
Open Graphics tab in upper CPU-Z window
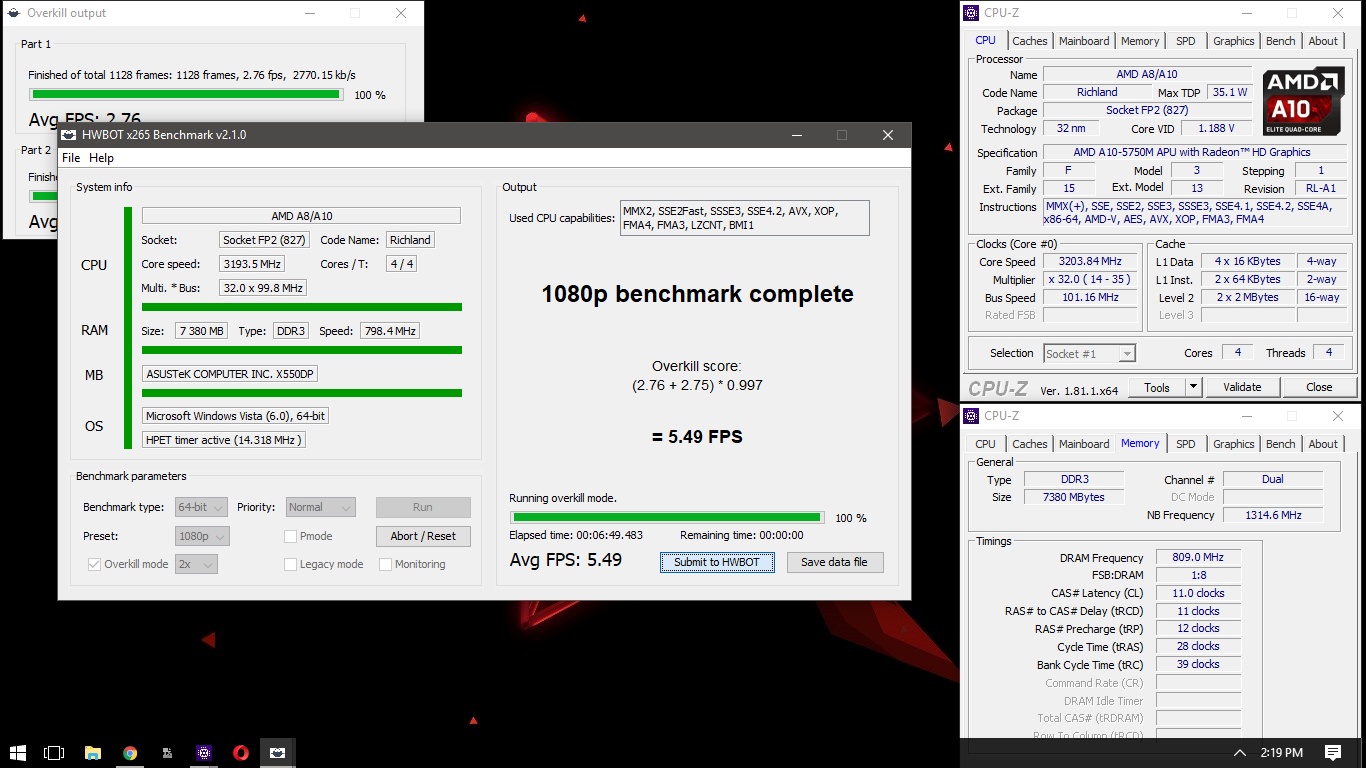(1233, 41)
